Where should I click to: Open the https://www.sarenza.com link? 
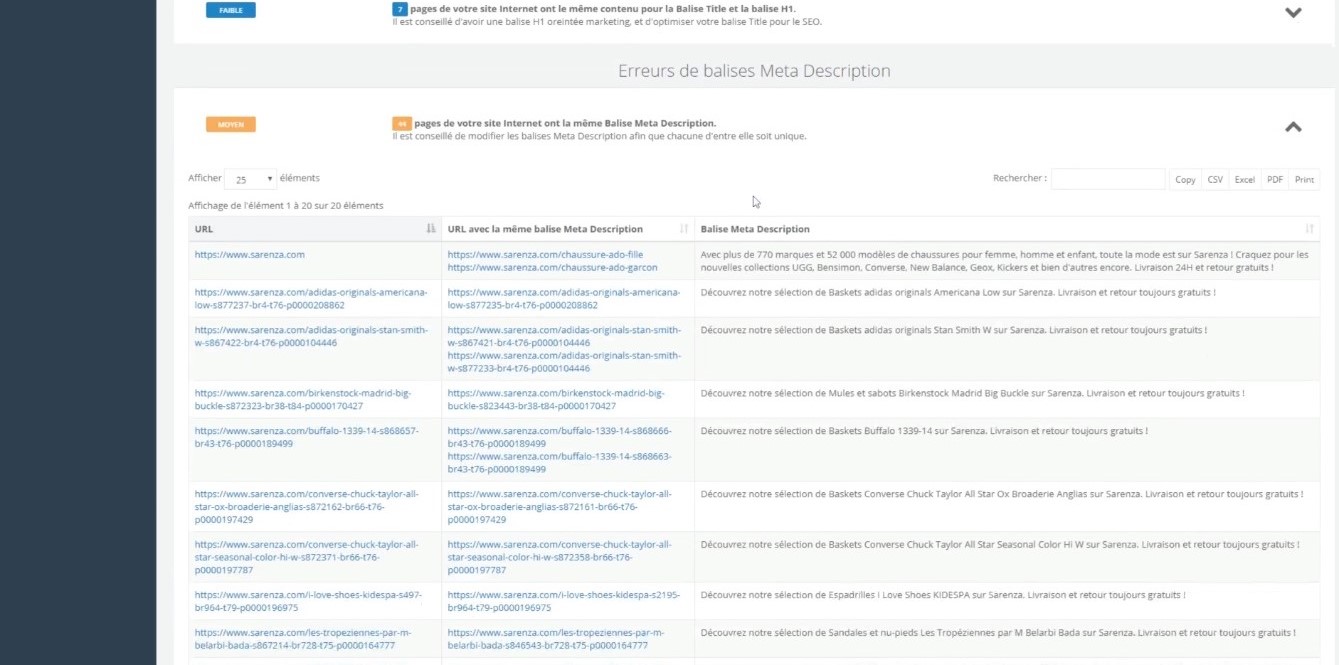[250, 254]
